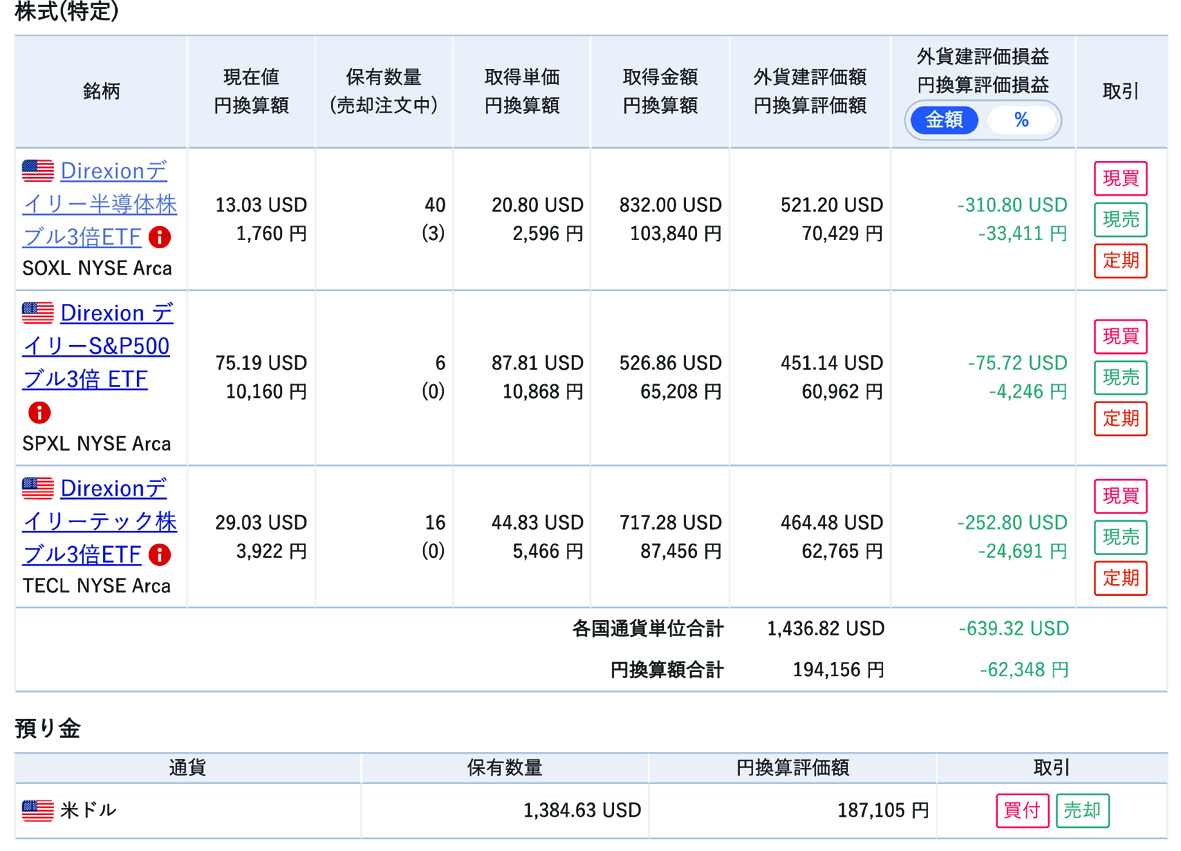1181x851 pixels.
Task: Click SPXL NYSE Arca ticker text
Action: (96, 444)
